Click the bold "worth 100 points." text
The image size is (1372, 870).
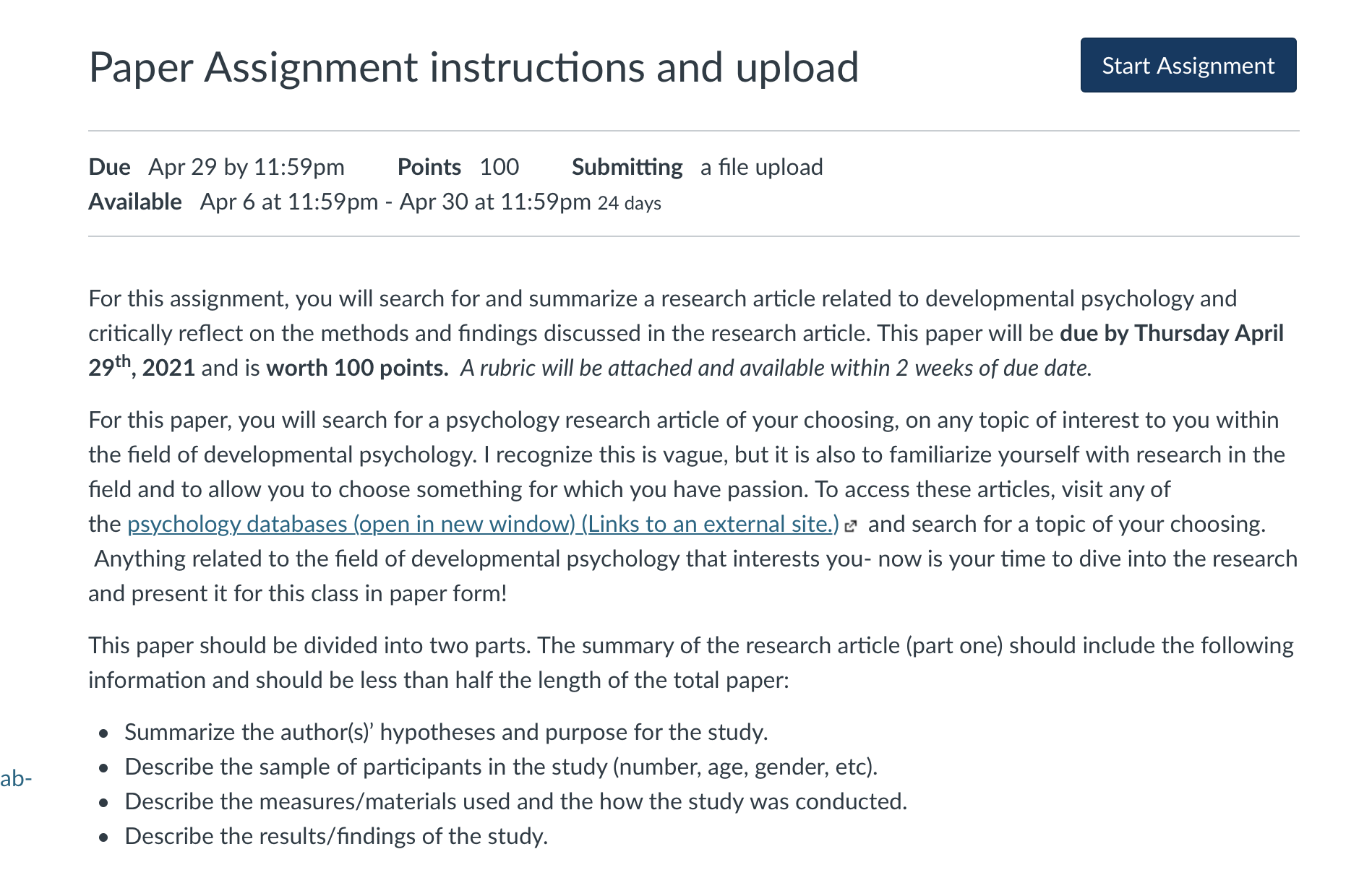pyautogui.click(x=357, y=368)
